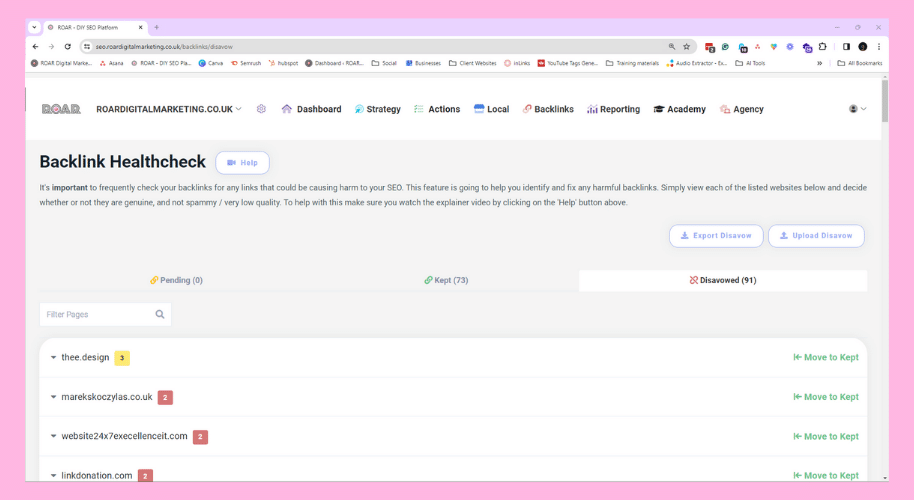Go to Dashboard in the navigation

pyautogui.click(x=311, y=109)
